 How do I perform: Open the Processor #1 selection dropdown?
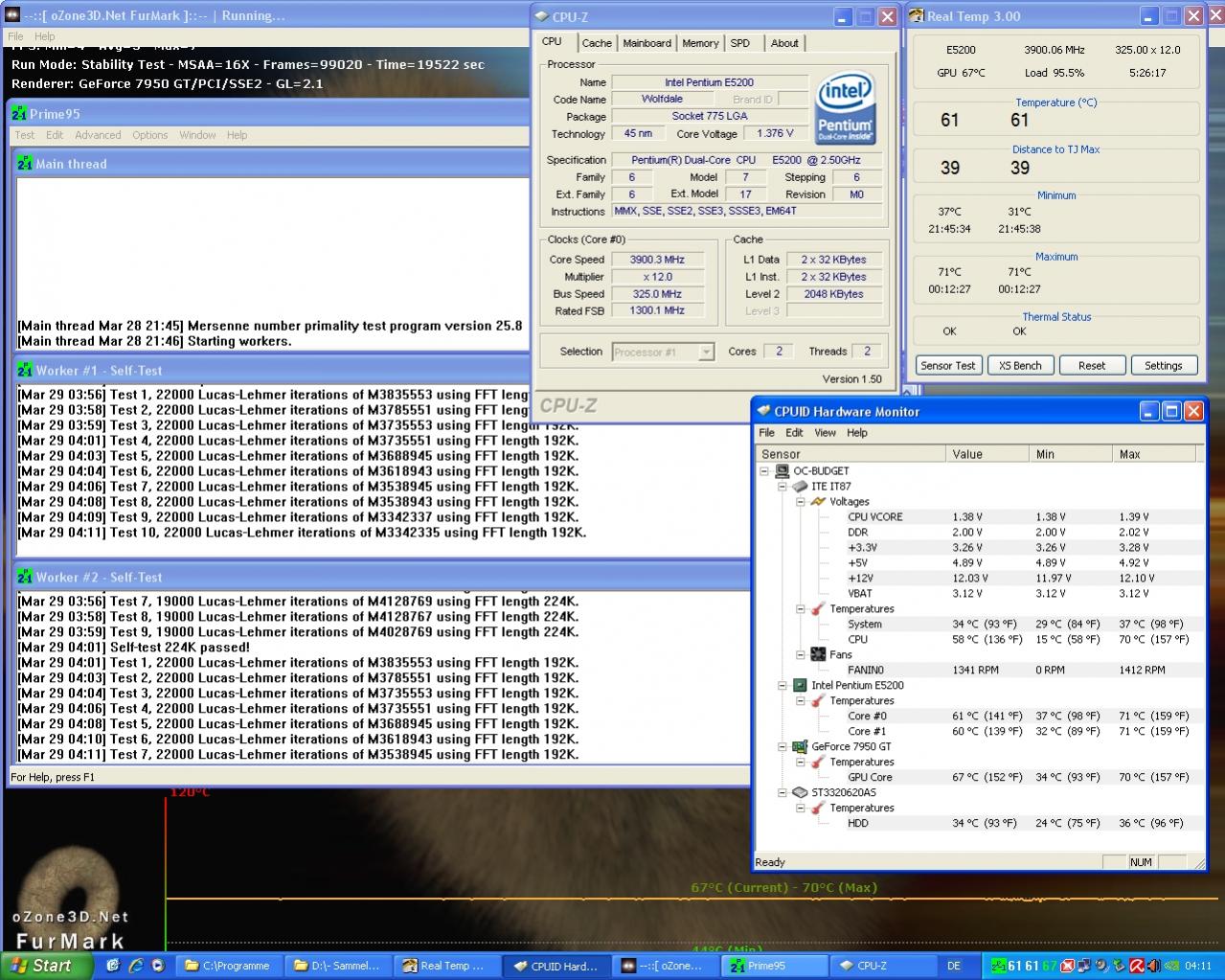706,352
